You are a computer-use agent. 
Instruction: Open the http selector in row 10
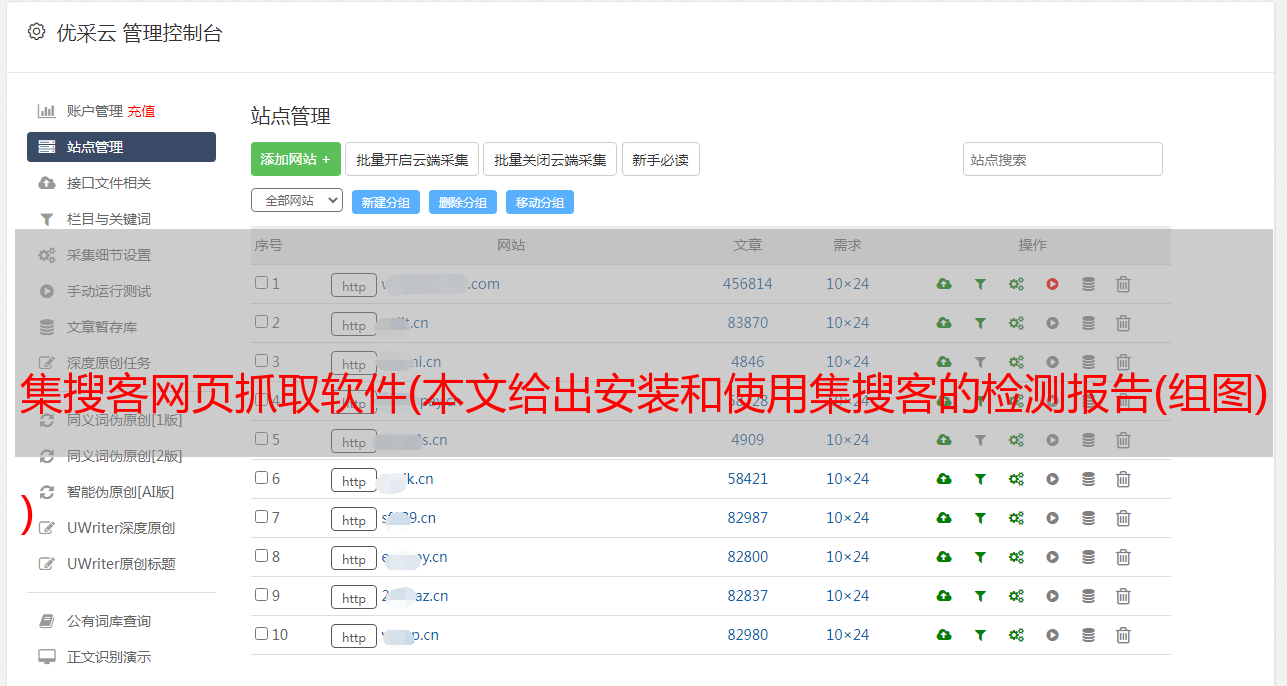354,636
